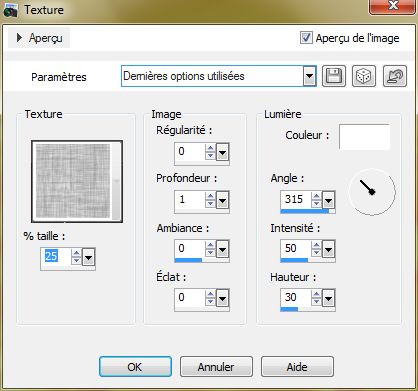Screen dimensions: 418x391
Task: Toggle the Aperçu de l'image checkbox
Action: (306, 38)
